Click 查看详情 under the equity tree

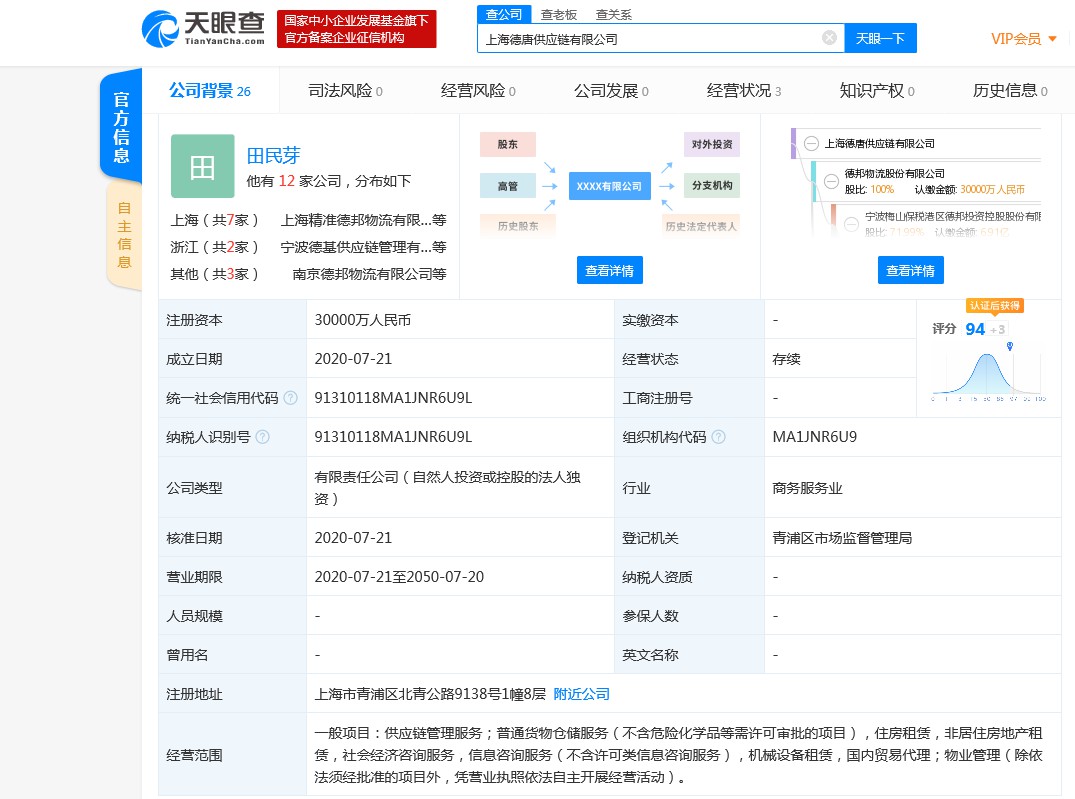tap(910, 271)
